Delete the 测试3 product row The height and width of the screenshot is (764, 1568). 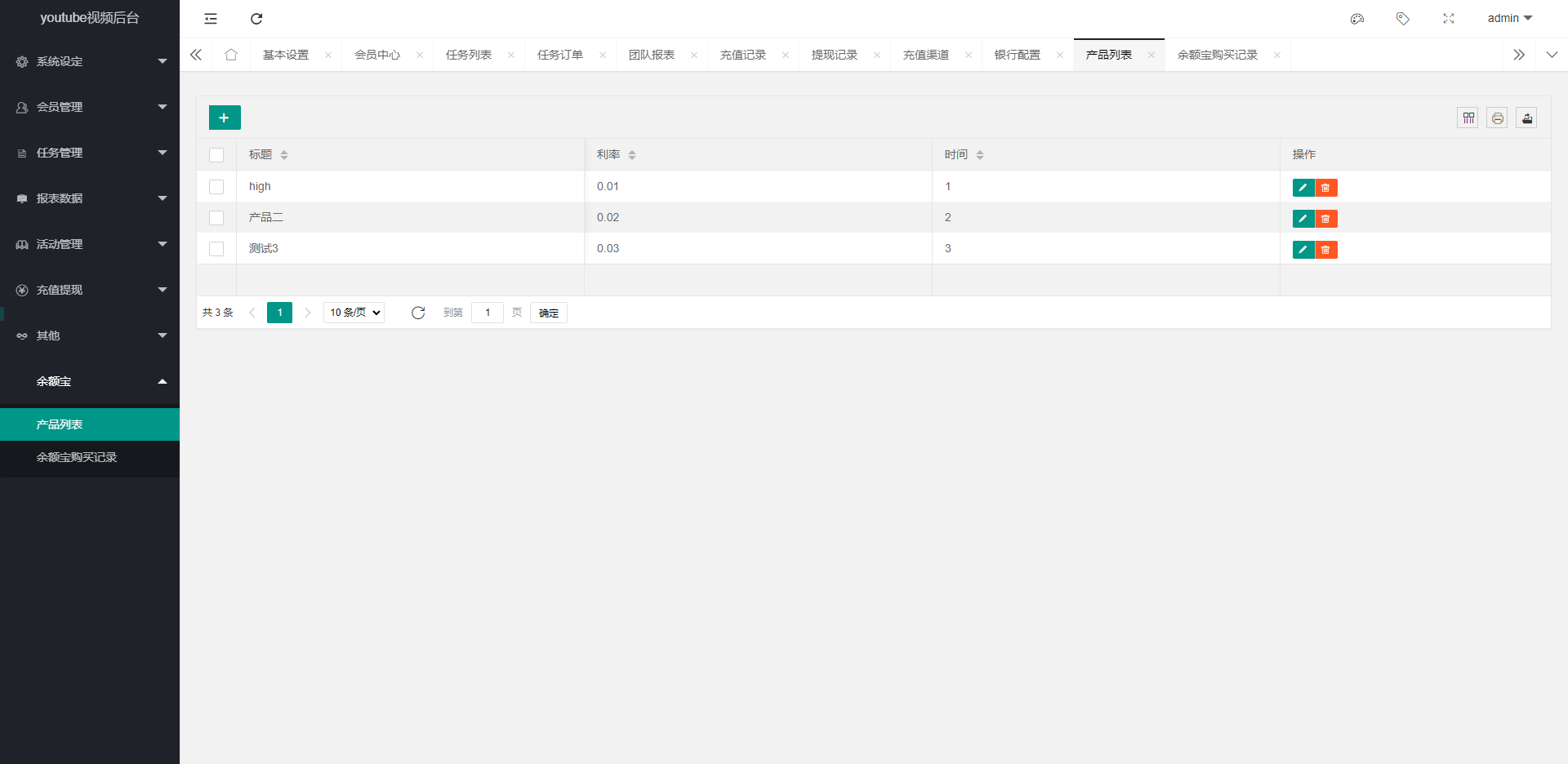pos(1325,250)
